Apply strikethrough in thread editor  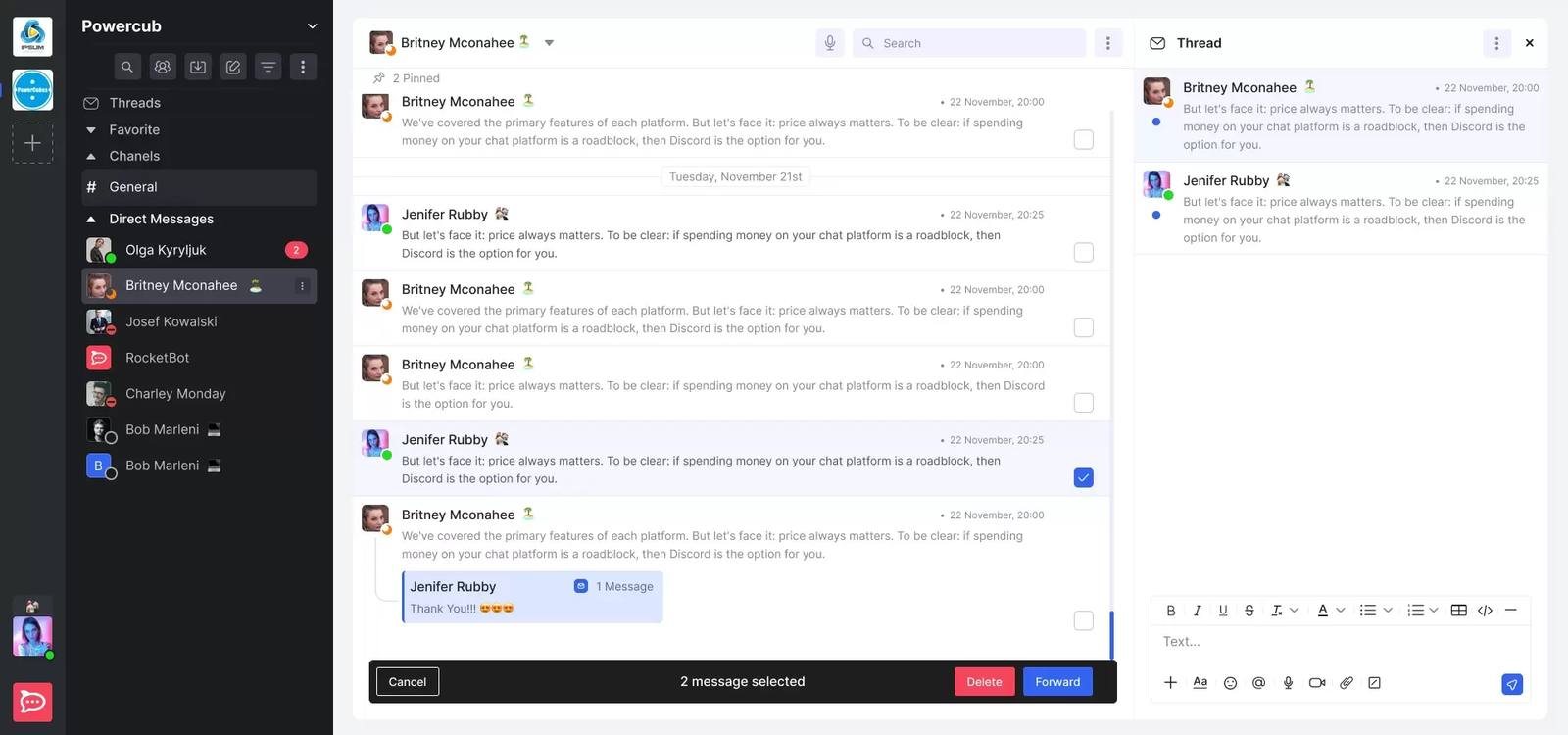click(1249, 611)
